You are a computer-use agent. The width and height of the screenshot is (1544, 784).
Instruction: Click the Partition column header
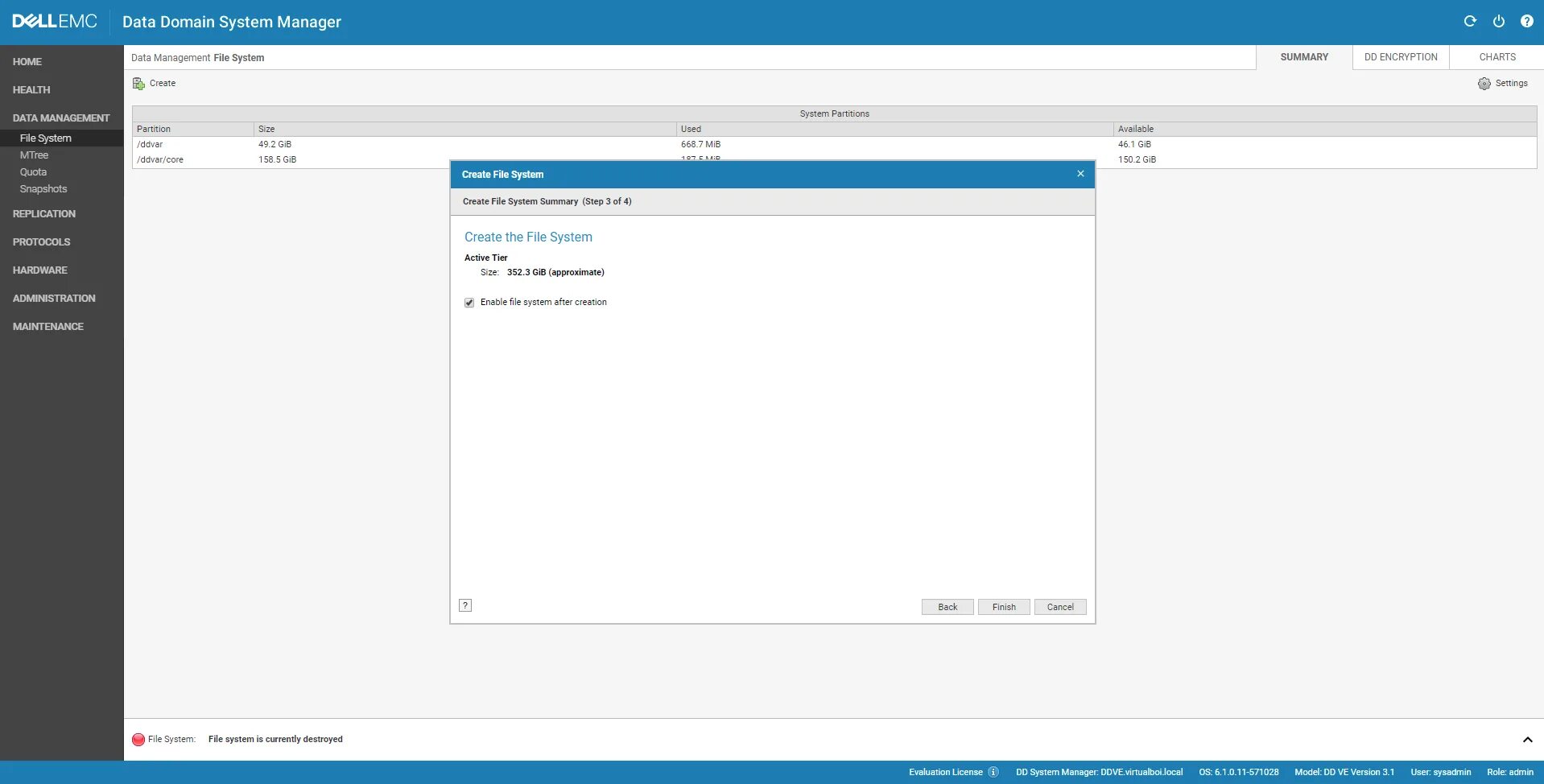(x=193, y=129)
